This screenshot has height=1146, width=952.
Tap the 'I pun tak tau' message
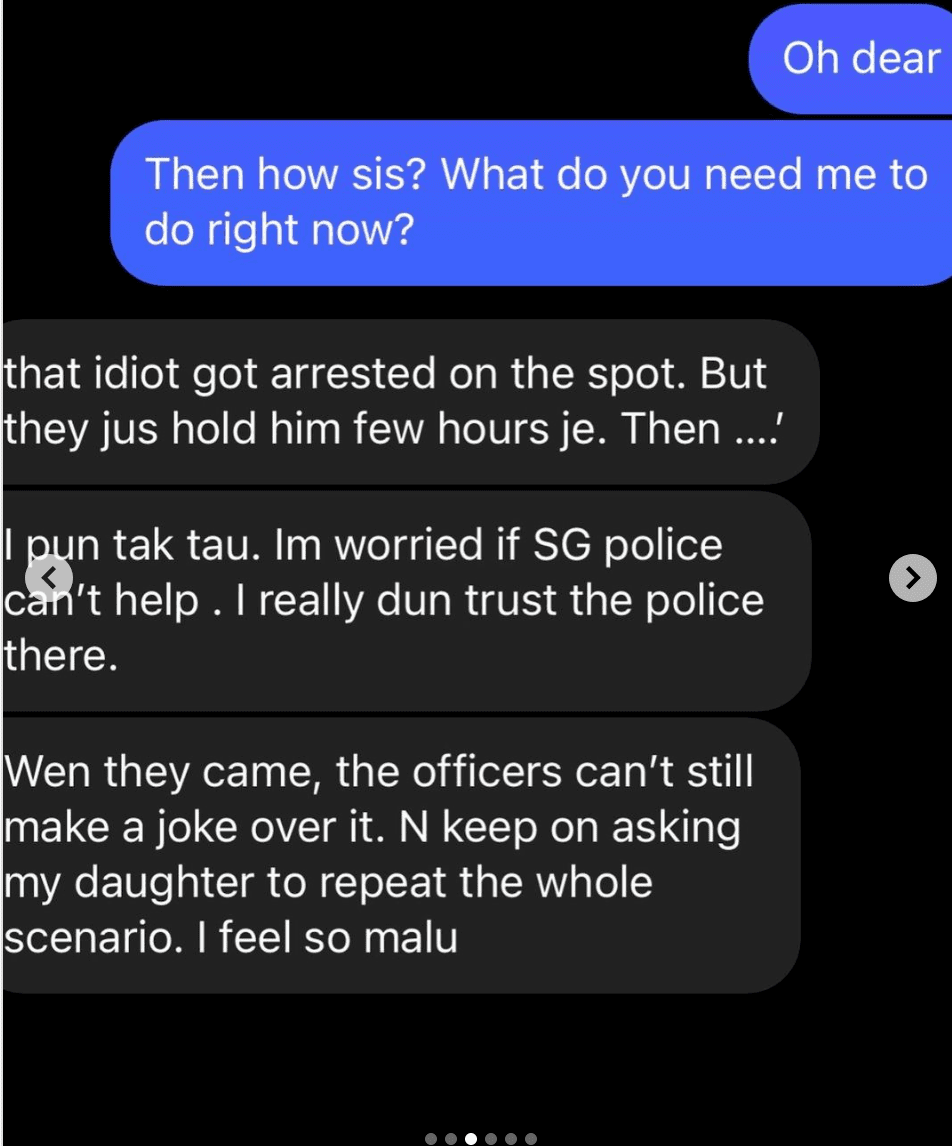407,601
